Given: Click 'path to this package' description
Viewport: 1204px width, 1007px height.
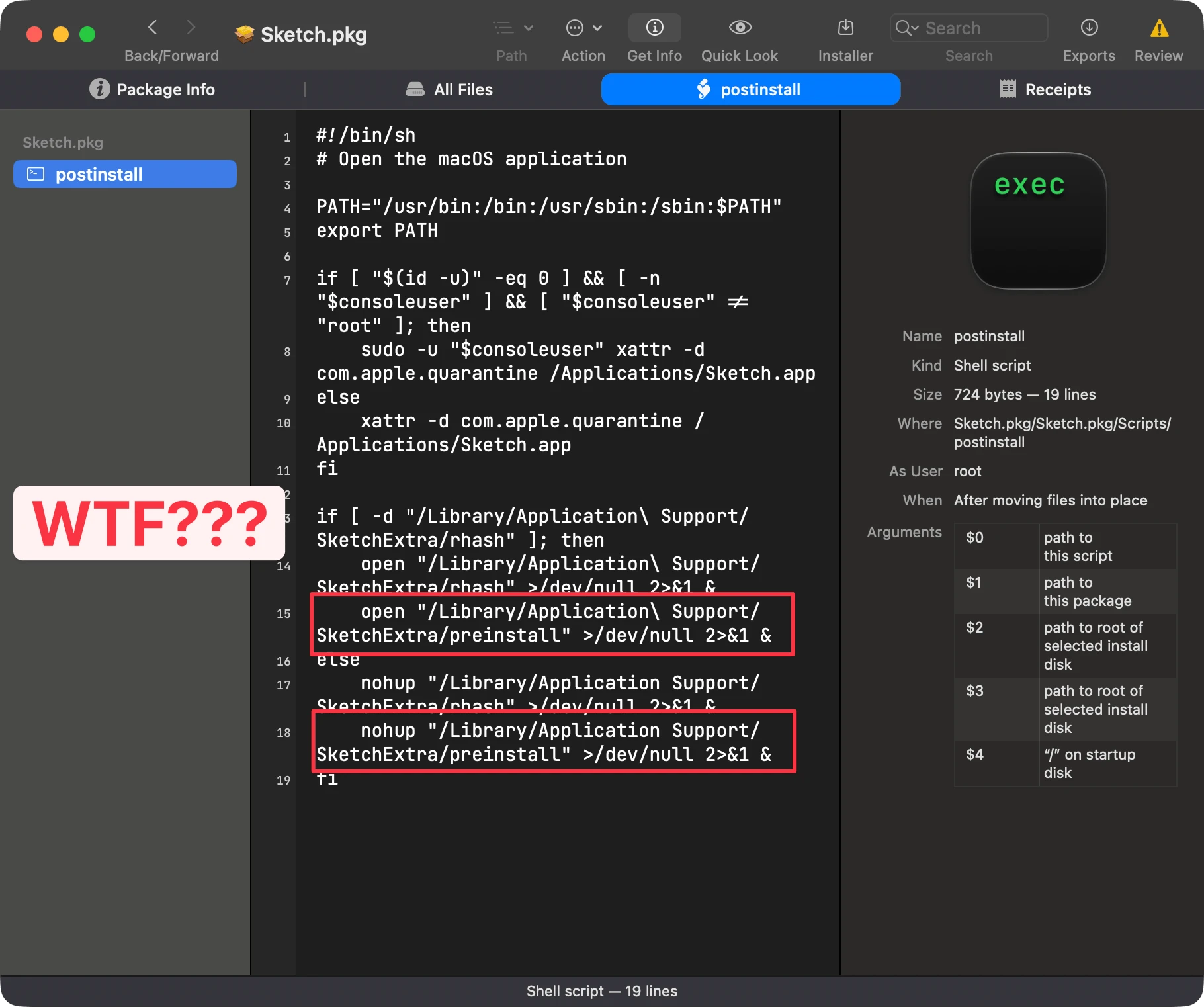Looking at the screenshot, I should coord(1088,591).
